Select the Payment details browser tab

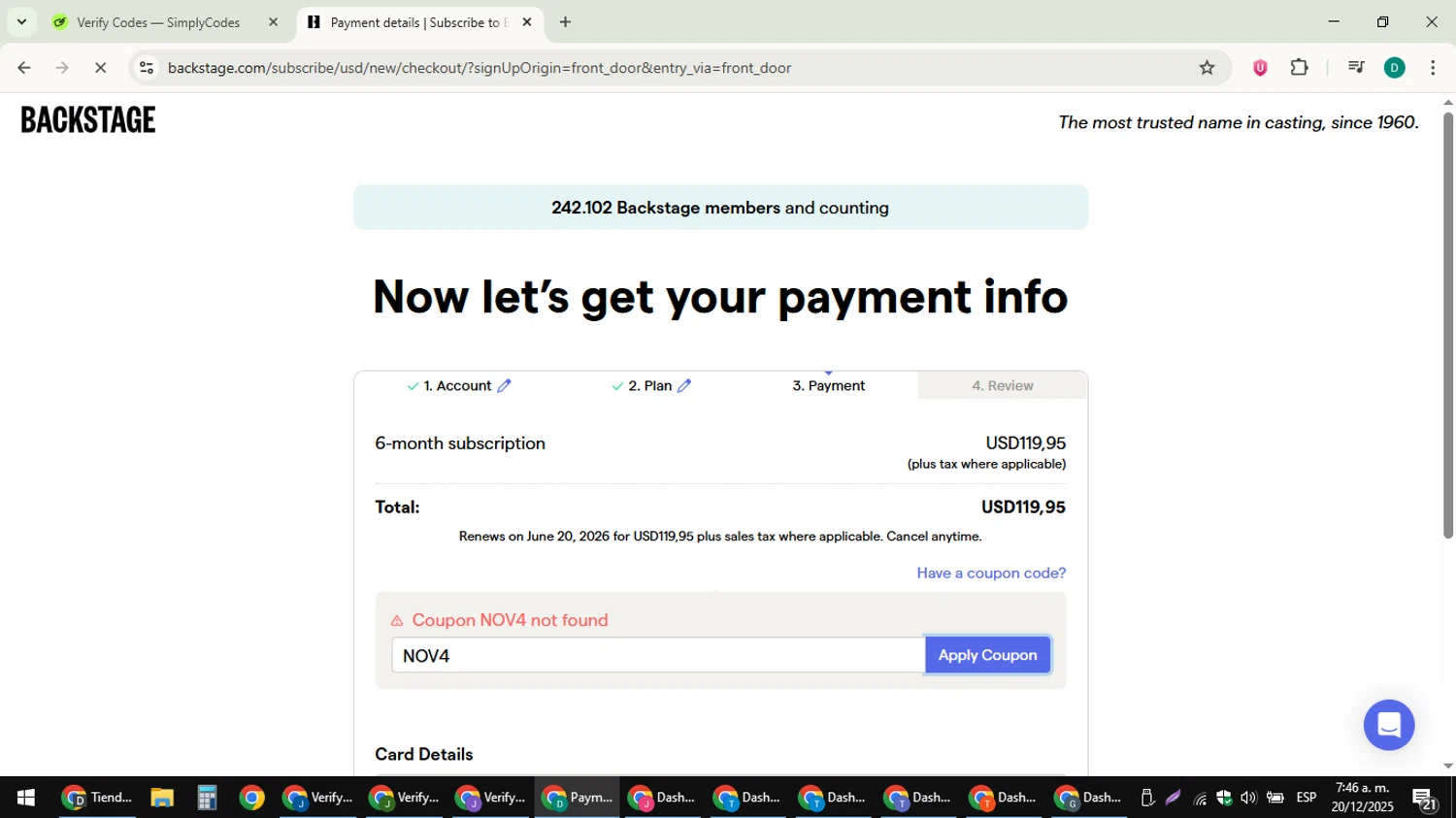(419, 22)
